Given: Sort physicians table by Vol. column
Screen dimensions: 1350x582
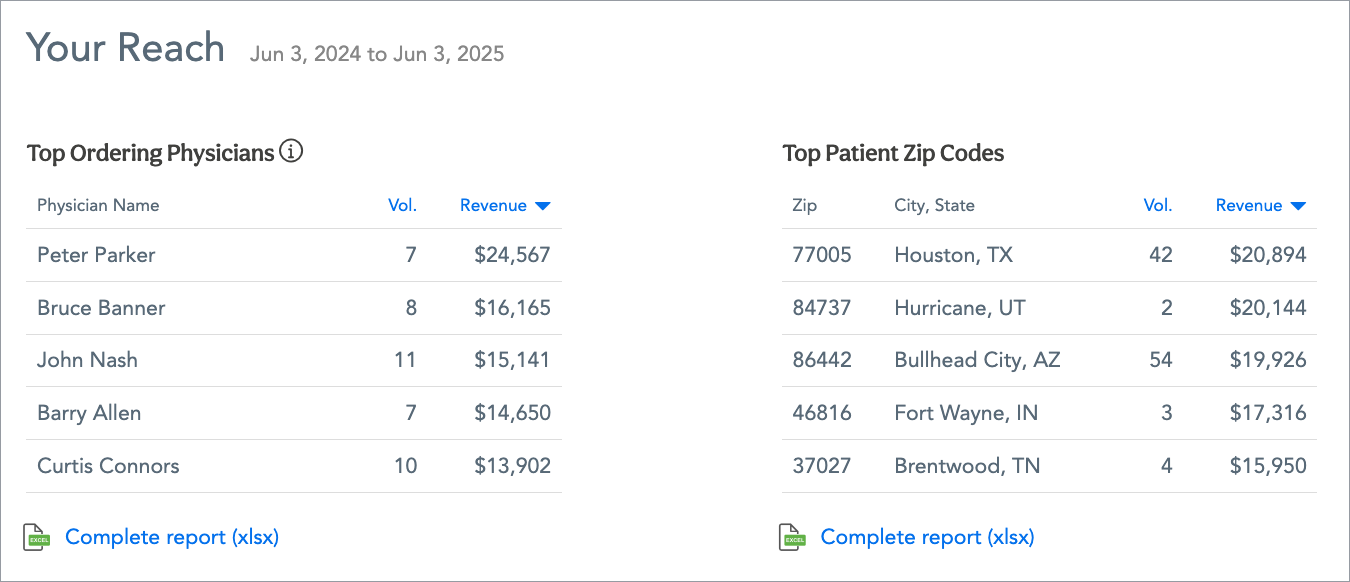Looking at the screenshot, I should (x=402, y=206).
